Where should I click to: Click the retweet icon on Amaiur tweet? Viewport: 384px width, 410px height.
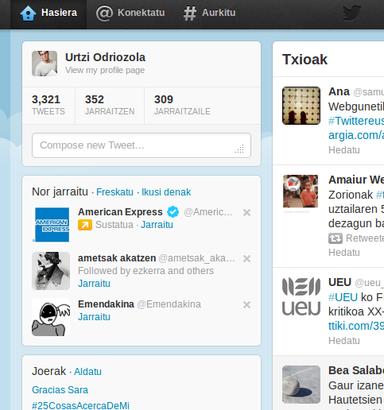coord(335,238)
